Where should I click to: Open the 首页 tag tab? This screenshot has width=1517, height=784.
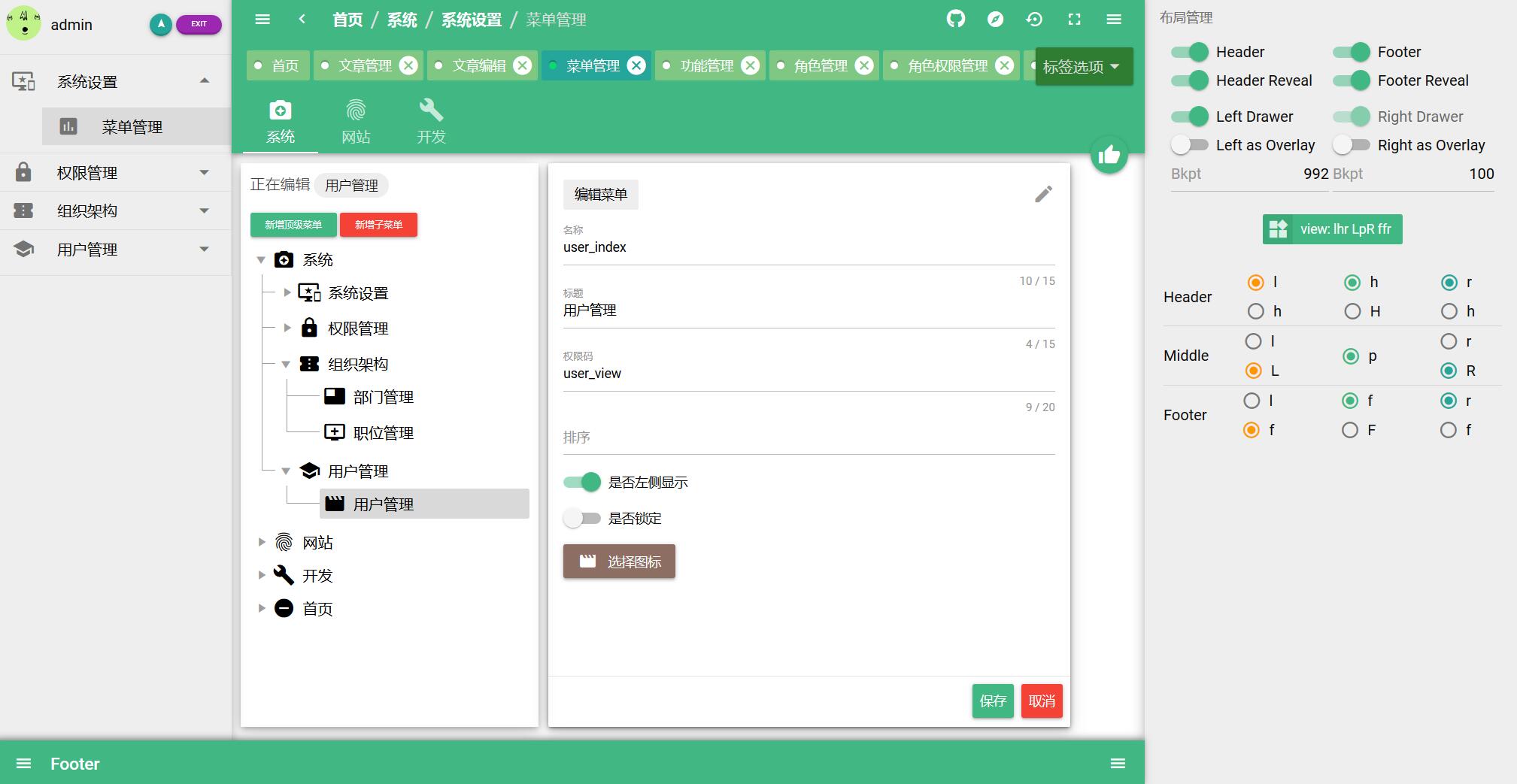click(x=277, y=65)
